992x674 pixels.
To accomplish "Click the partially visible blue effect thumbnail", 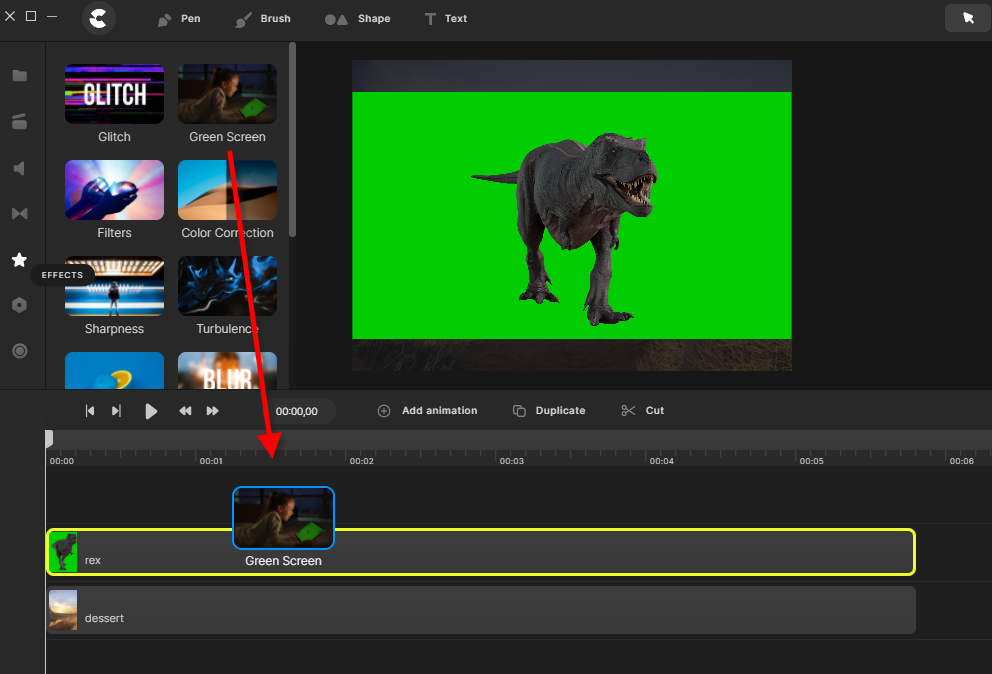I will click(115, 370).
